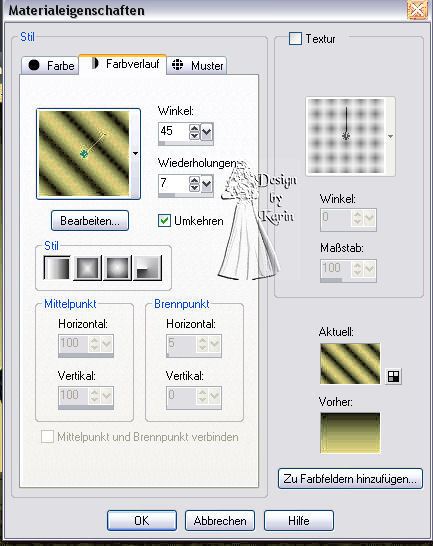Expand the Winkel 45 value dropdown
The width and height of the screenshot is (433, 546).
tap(207, 132)
